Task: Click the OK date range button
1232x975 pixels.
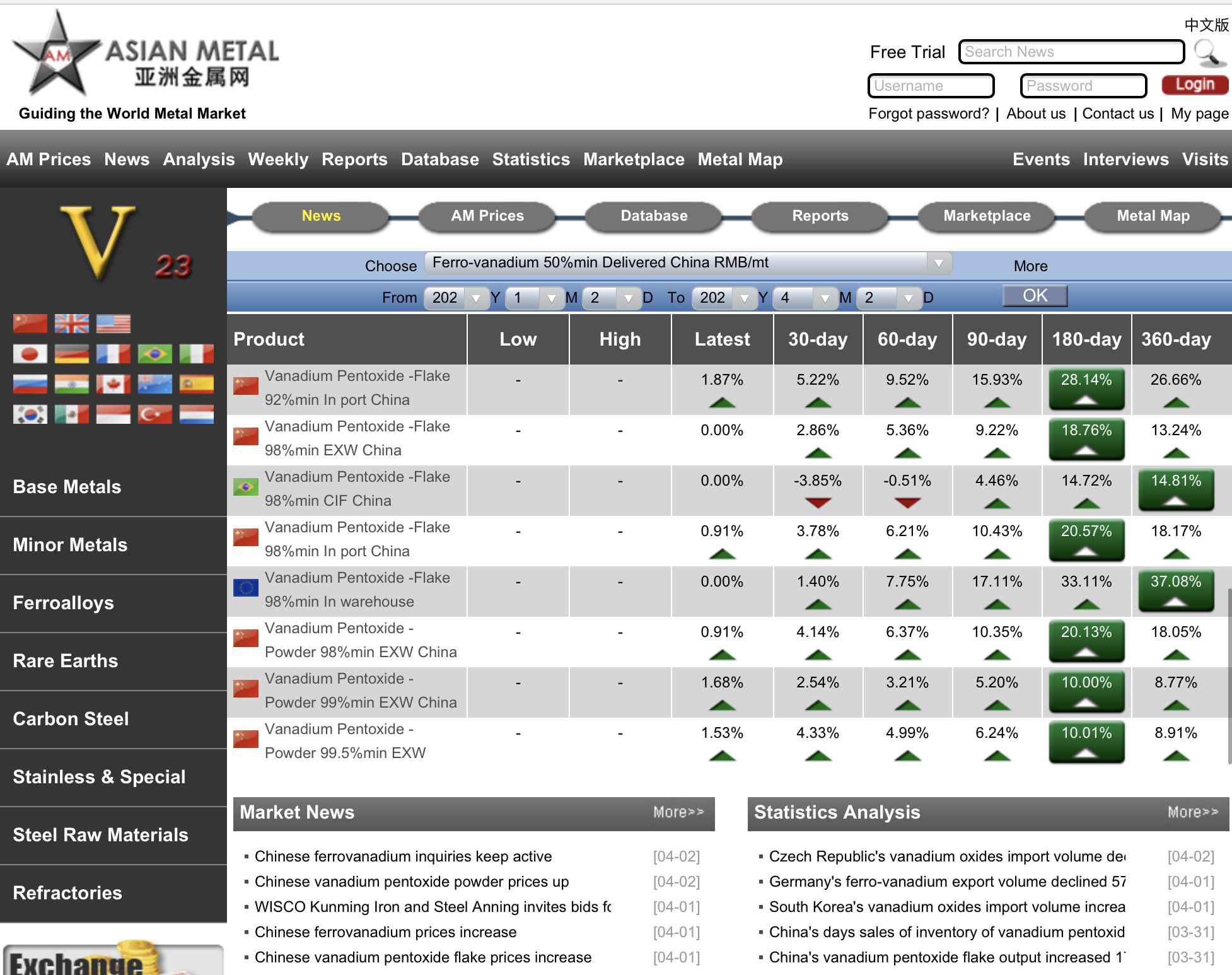Action: (x=1035, y=296)
